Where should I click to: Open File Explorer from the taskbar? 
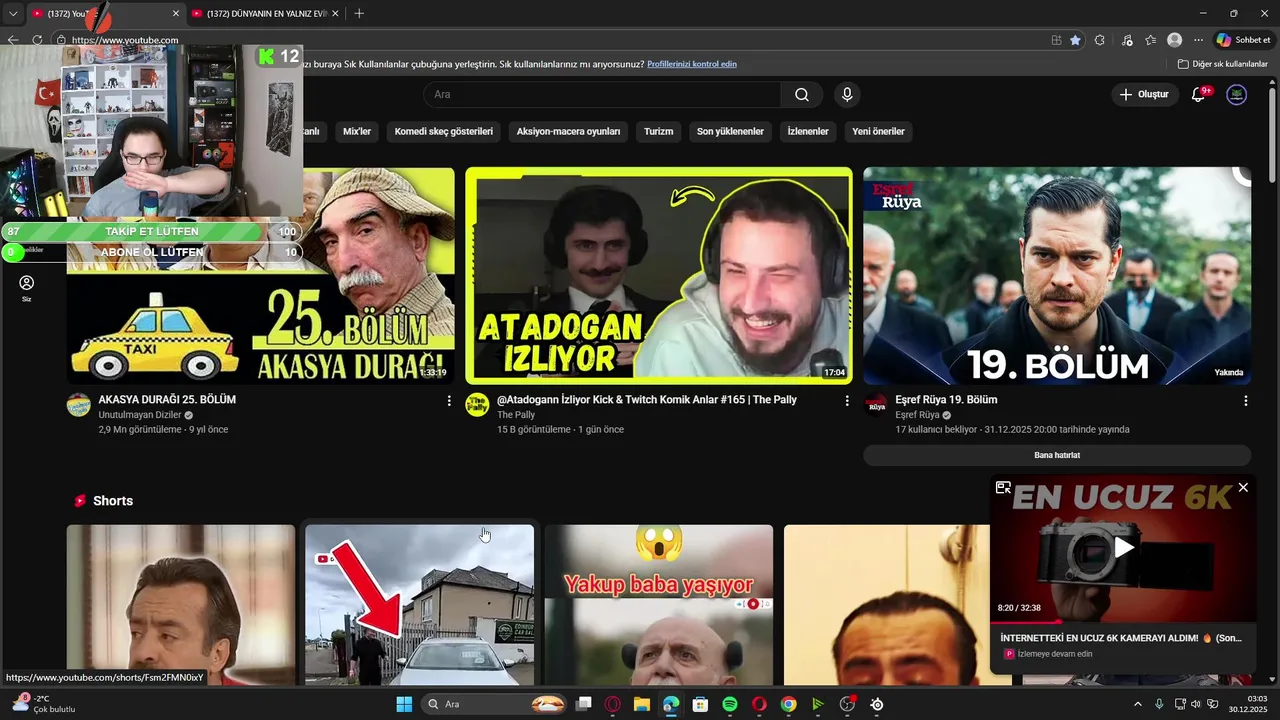(641, 704)
